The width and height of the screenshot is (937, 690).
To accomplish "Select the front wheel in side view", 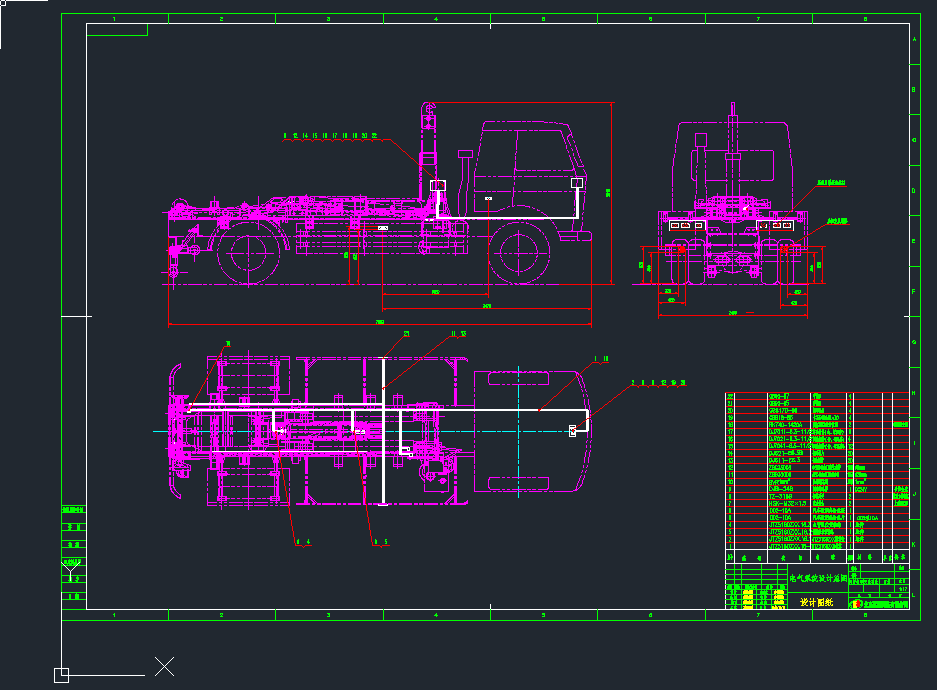I will point(520,254).
